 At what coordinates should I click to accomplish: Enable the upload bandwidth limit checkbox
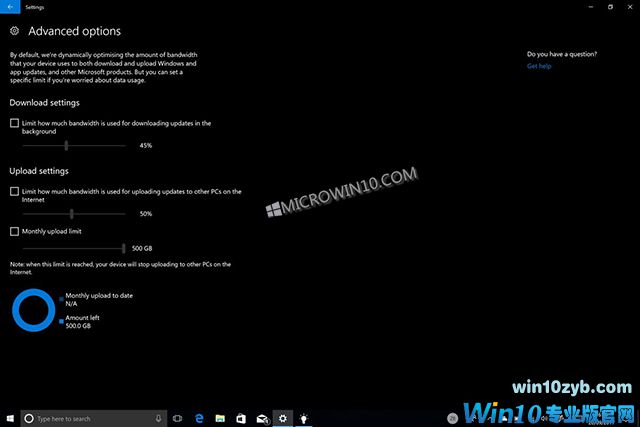coord(14,191)
